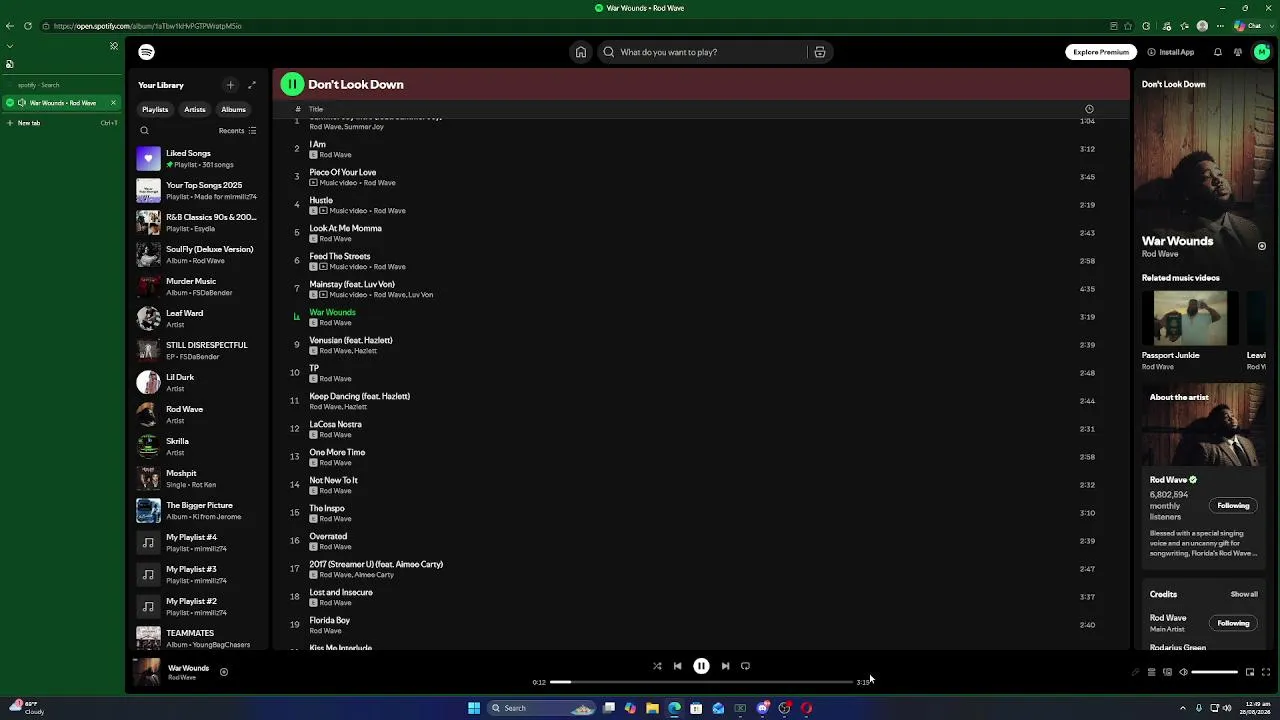Enter full screen player
This screenshot has width=1280, height=720.
[1266, 672]
